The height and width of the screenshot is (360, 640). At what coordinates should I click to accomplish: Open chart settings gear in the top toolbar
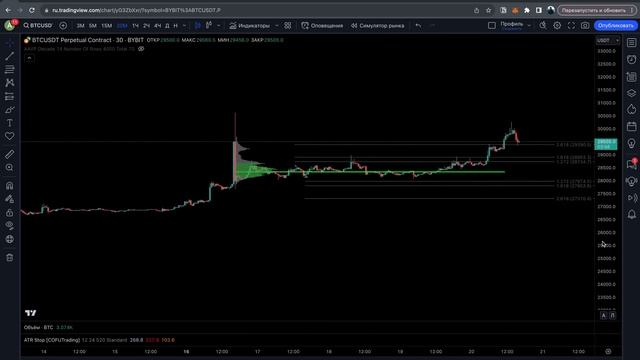point(557,25)
